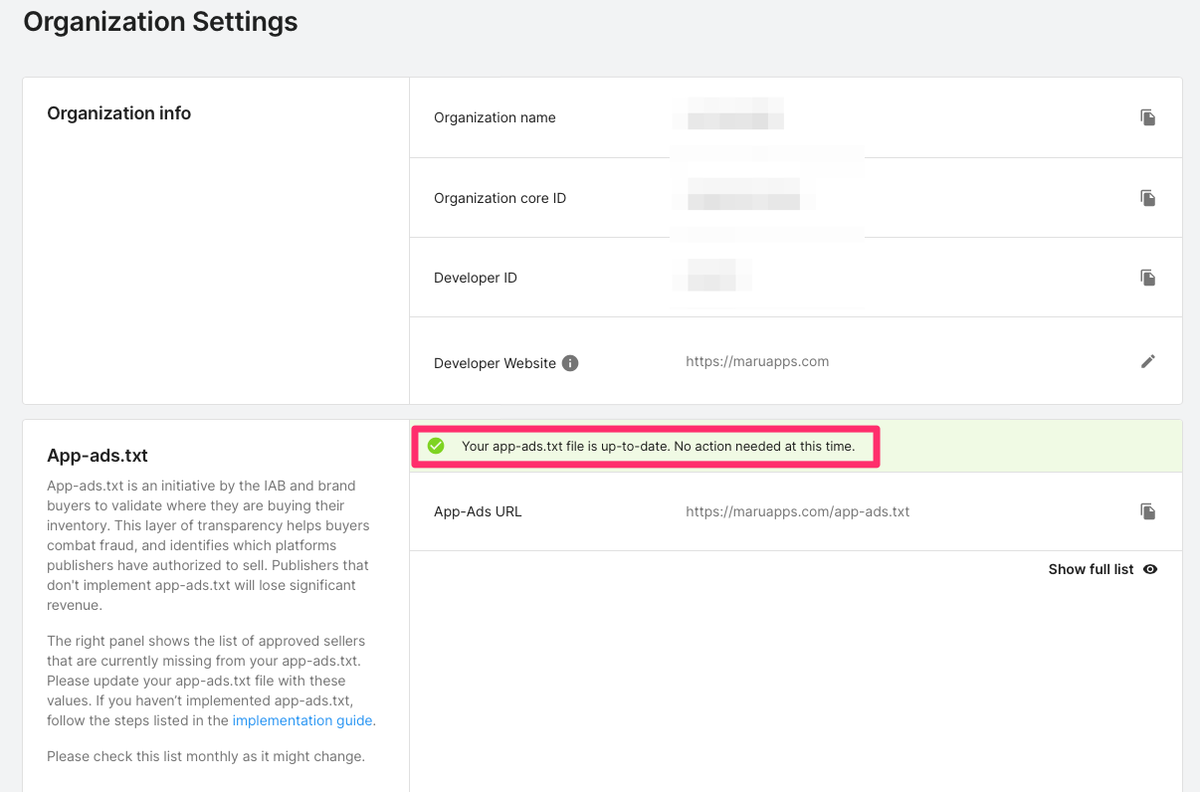This screenshot has height=792, width=1200.
Task: Click the Organization Settings page heading
Action: [160, 21]
